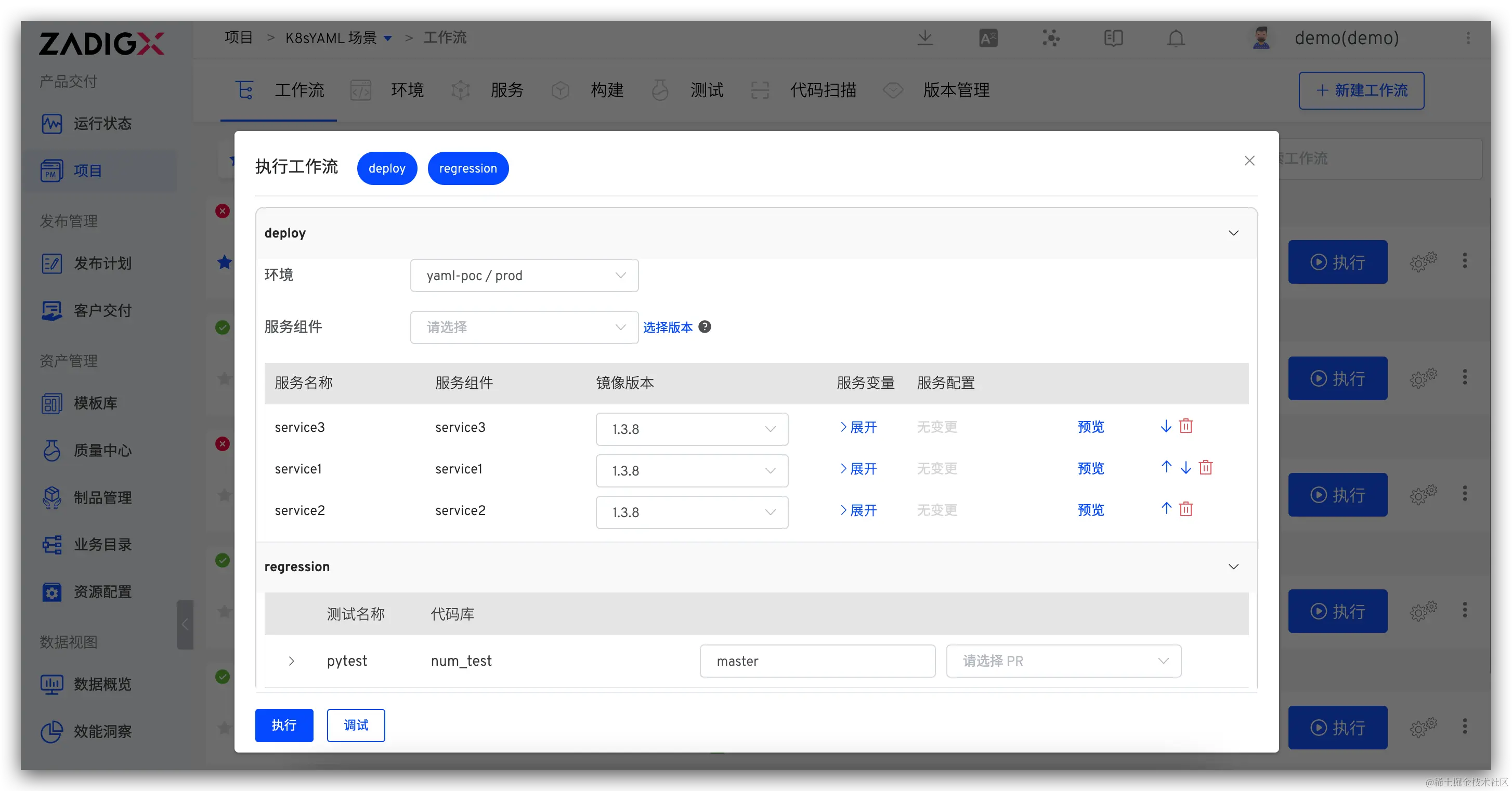Click the blue 执行 button in dialog
The height and width of the screenshot is (791, 1512).
click(x=284, y=726)
